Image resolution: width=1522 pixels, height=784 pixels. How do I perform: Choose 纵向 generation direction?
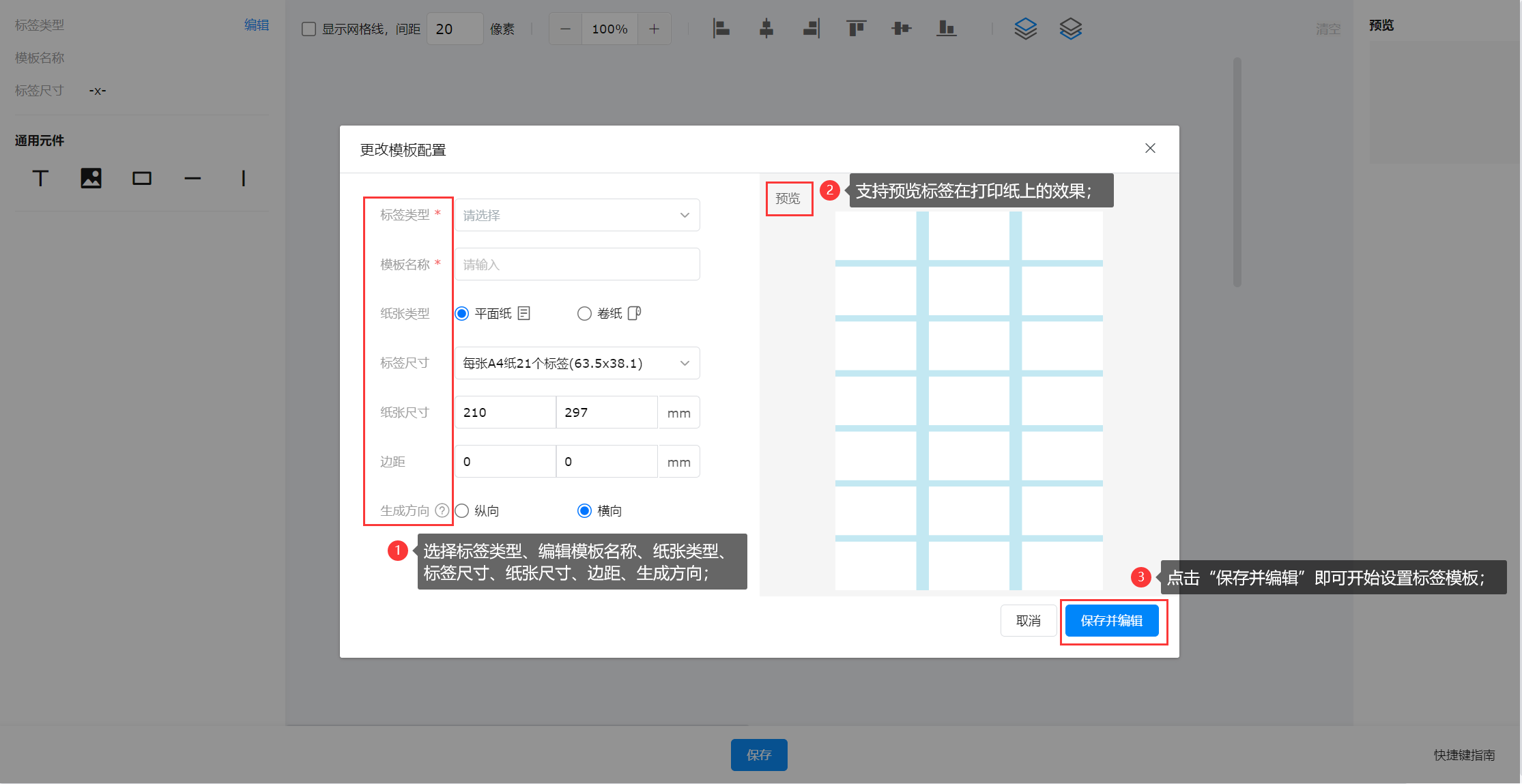[x=462, y=511]
